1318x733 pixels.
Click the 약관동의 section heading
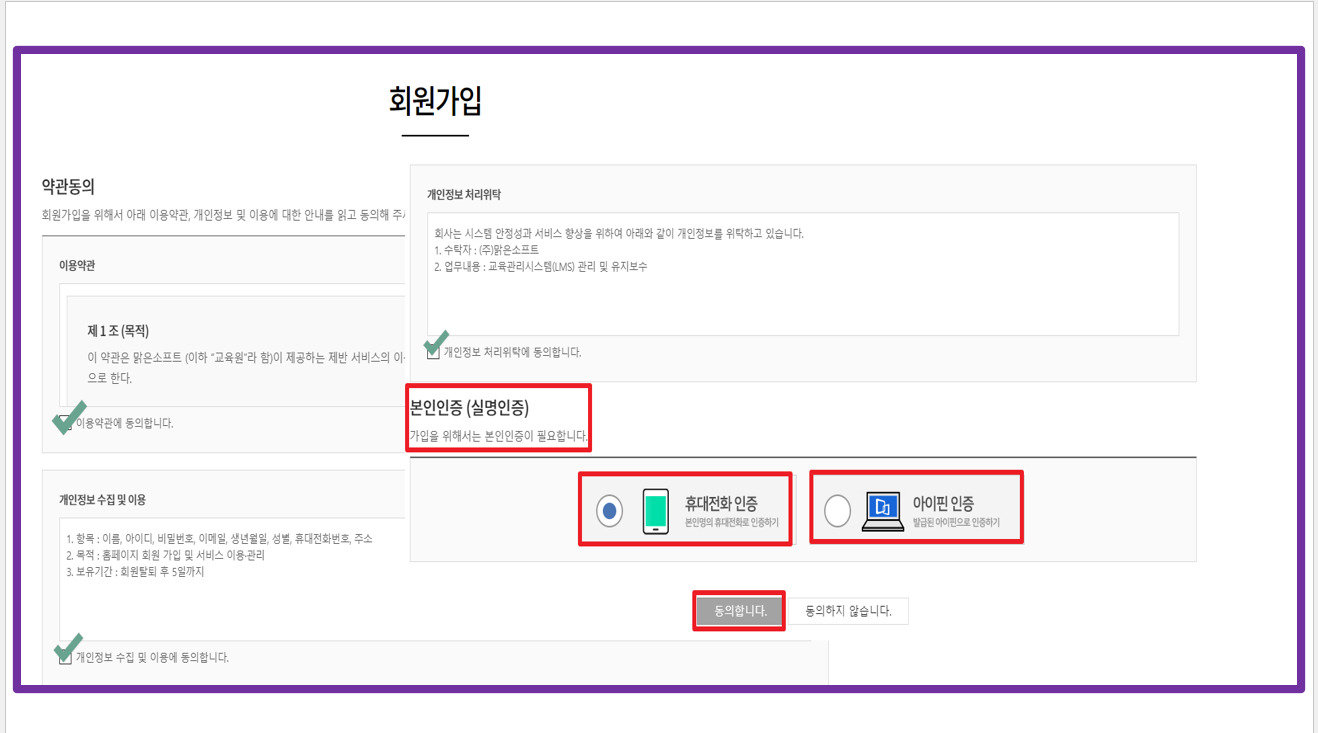coord(68,187)
